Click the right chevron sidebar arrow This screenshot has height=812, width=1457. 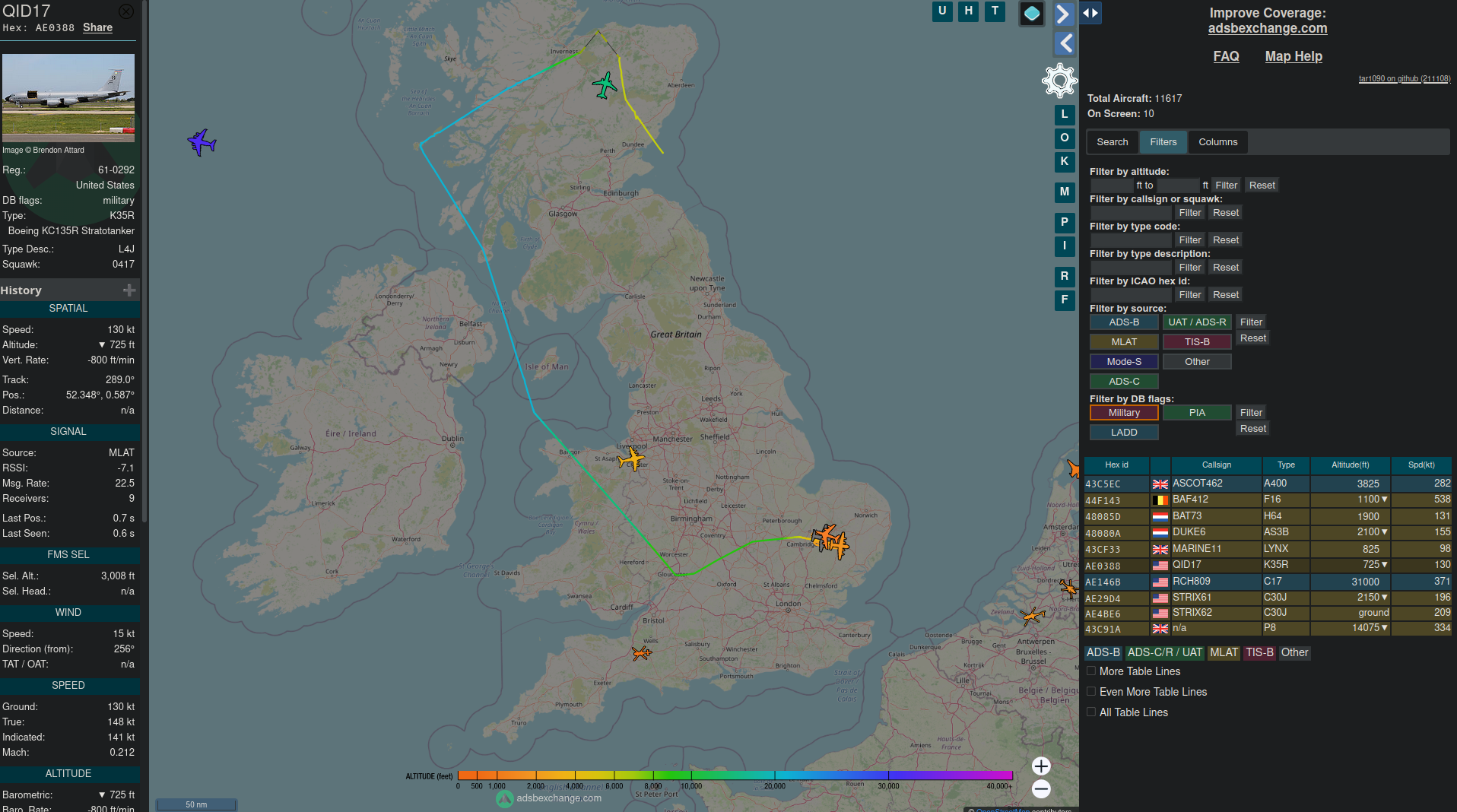(1065, 14)
